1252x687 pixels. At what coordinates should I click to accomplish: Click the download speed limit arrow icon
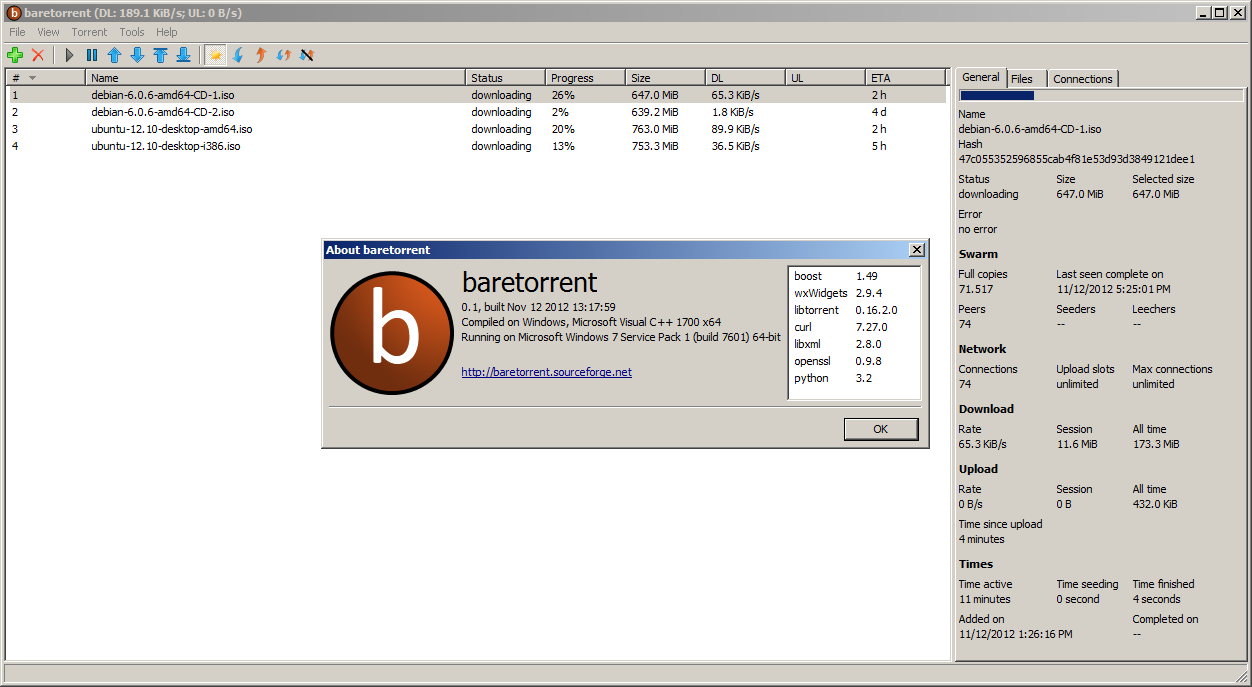pos(238,55)
